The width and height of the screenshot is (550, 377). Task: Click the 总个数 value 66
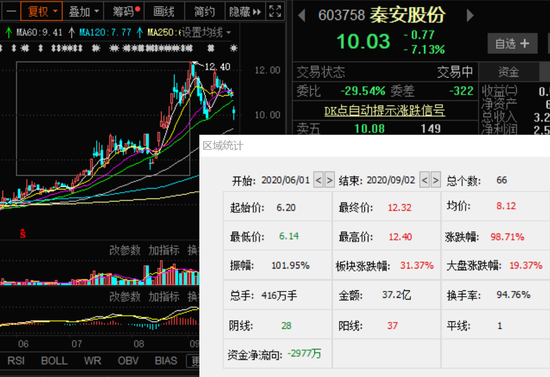tap(502, 180)
